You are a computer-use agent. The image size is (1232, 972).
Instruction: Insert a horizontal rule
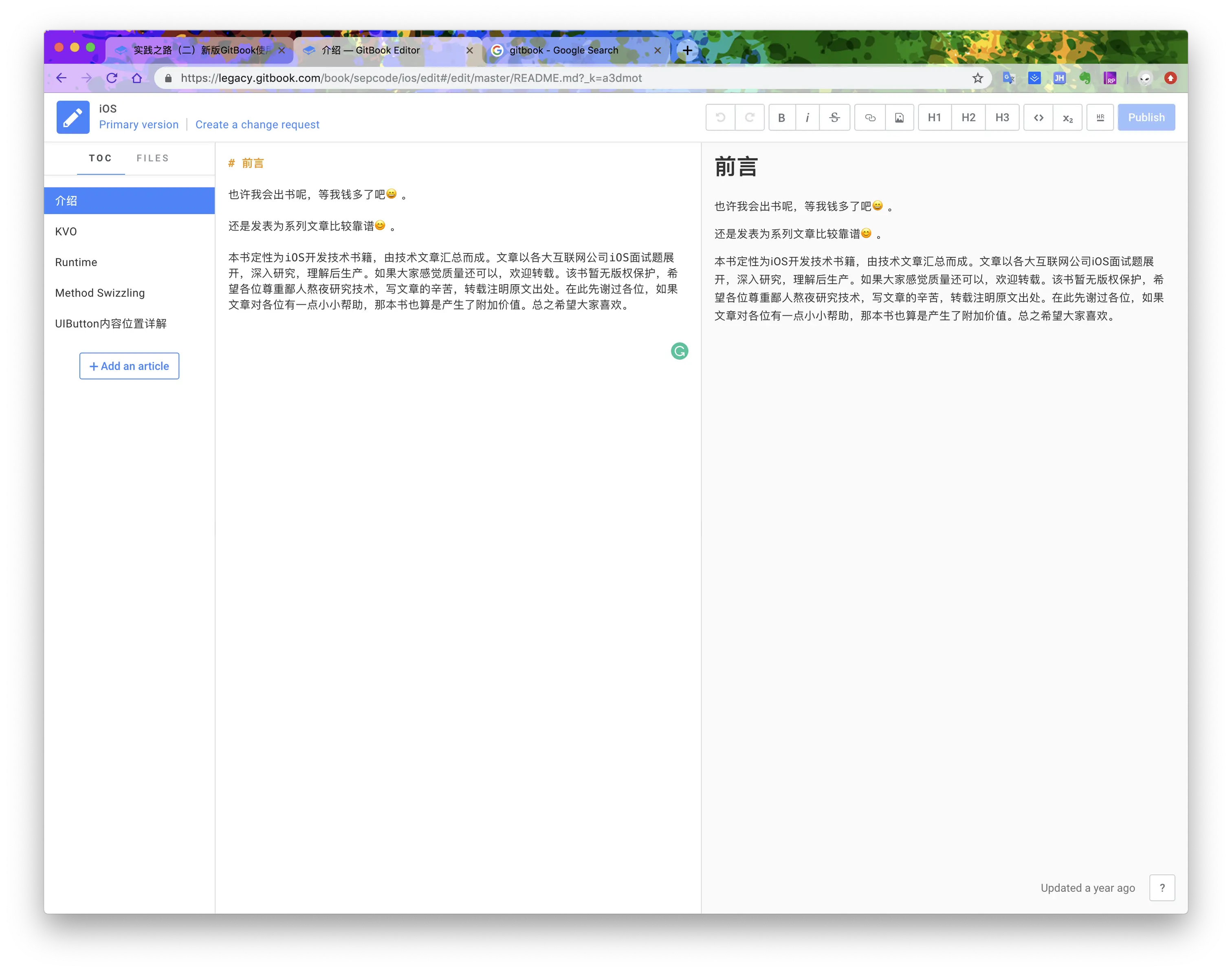tap(1100, 118)
